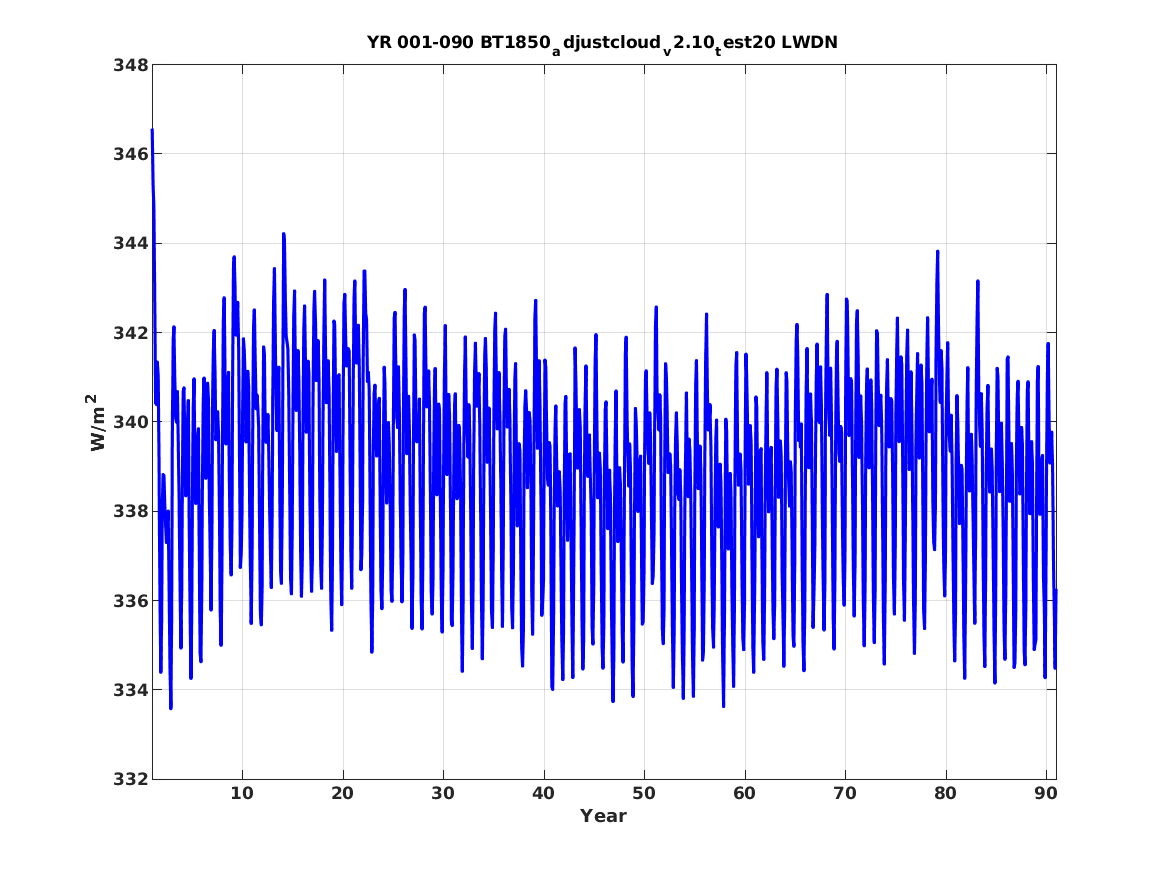
Task: Click y-axis tick label 340
Action: click(131, 422)
